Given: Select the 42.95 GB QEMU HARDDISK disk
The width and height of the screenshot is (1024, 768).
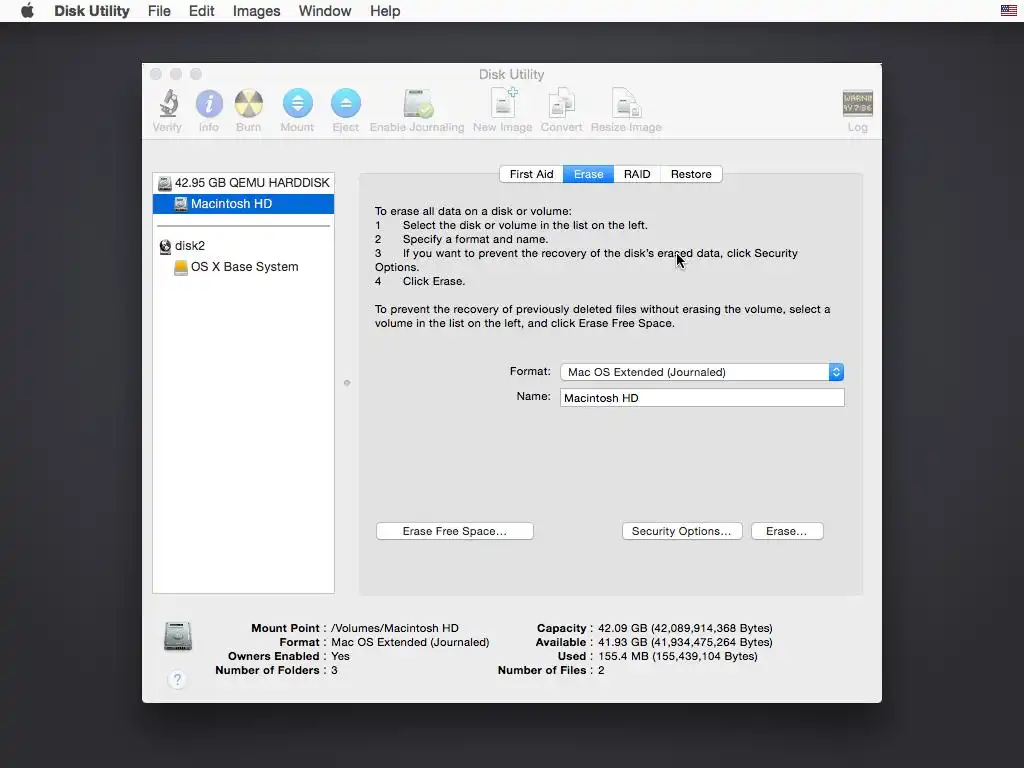Looking at the screenshot, I should [243, 183].
